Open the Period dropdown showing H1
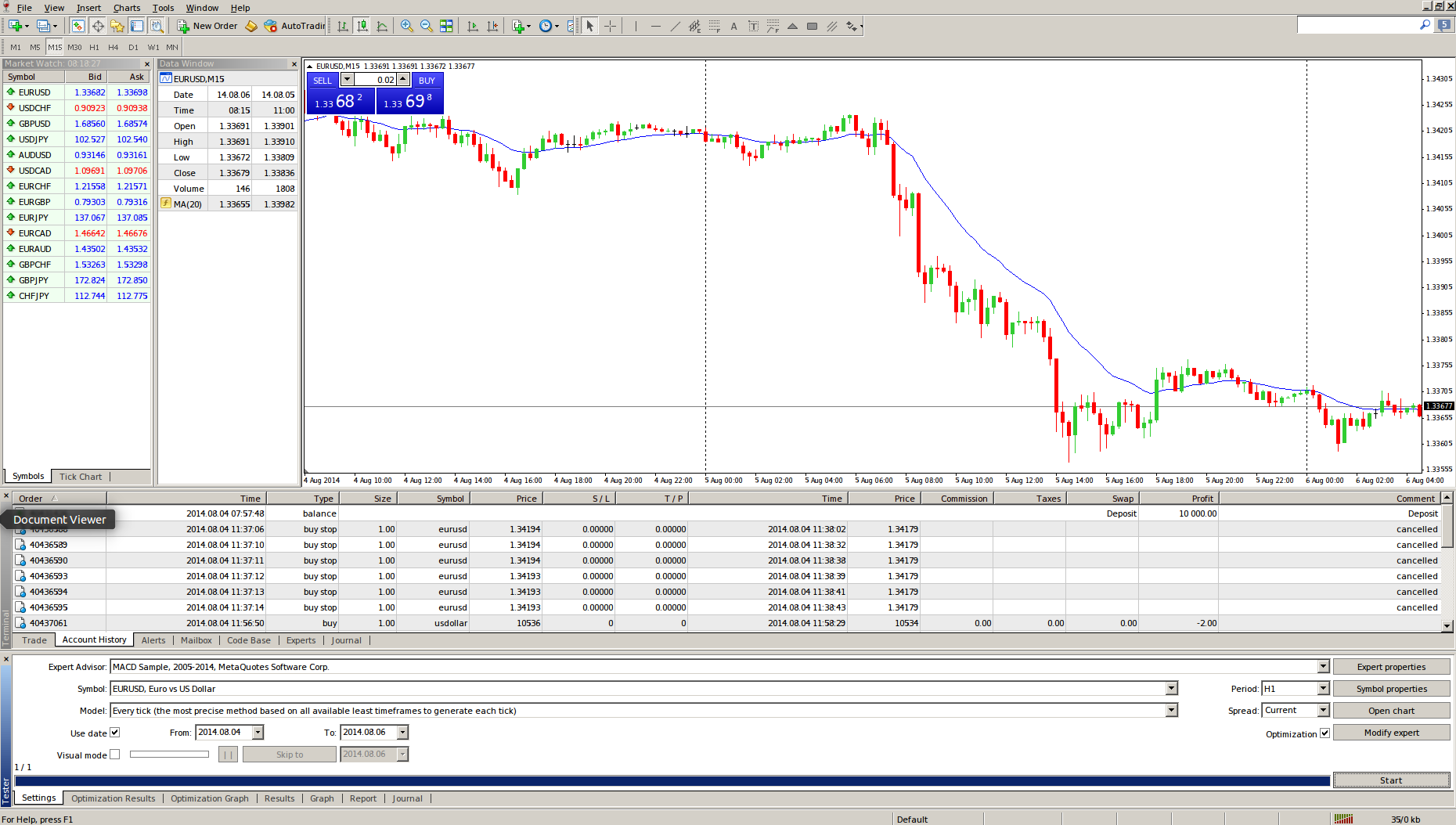This screenshot has height=825, width=1456. point(1323,689)
